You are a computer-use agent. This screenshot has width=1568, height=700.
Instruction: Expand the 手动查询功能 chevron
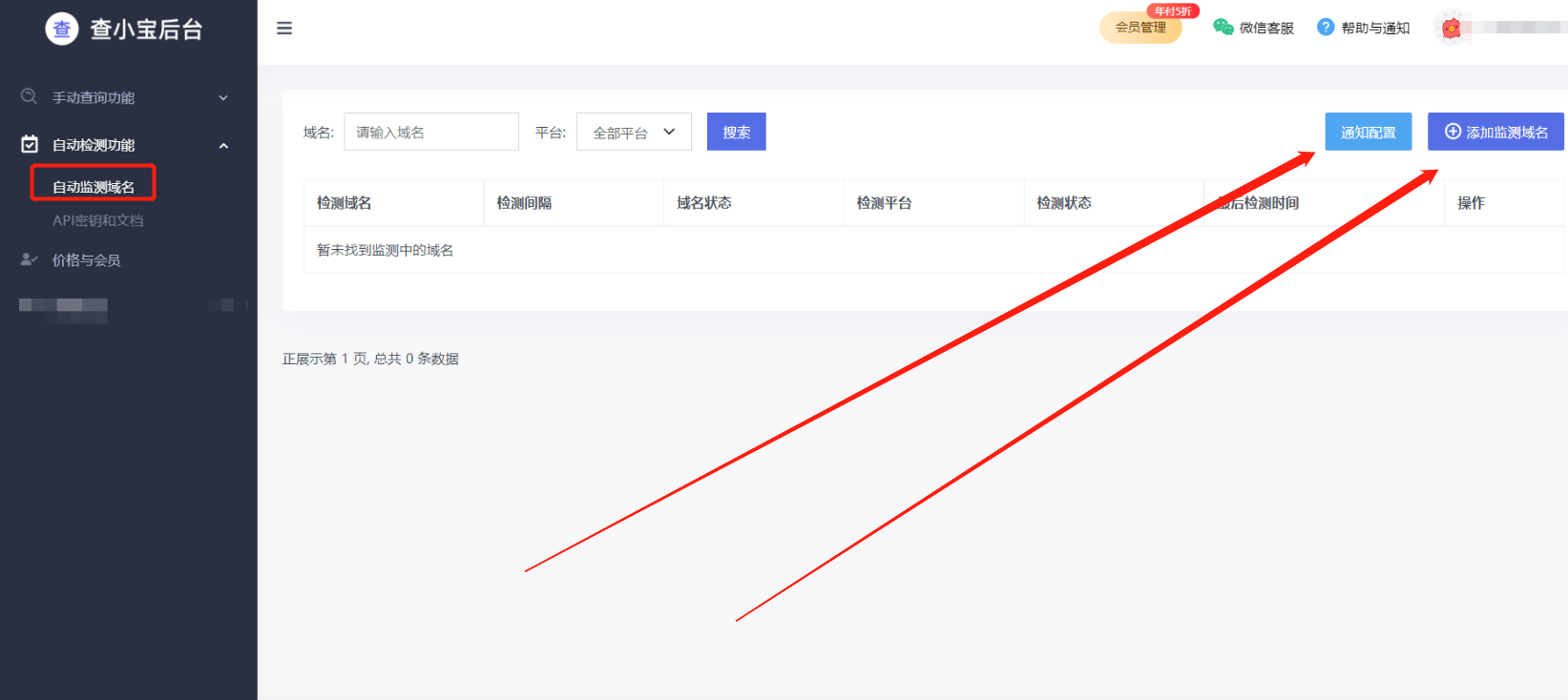pos(223,97)
